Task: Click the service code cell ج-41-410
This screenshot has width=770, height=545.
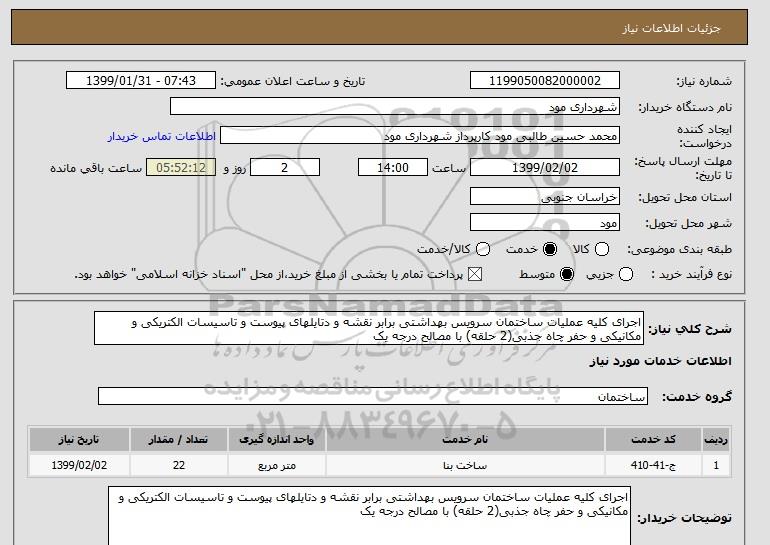Action: [x=653, y=465]
